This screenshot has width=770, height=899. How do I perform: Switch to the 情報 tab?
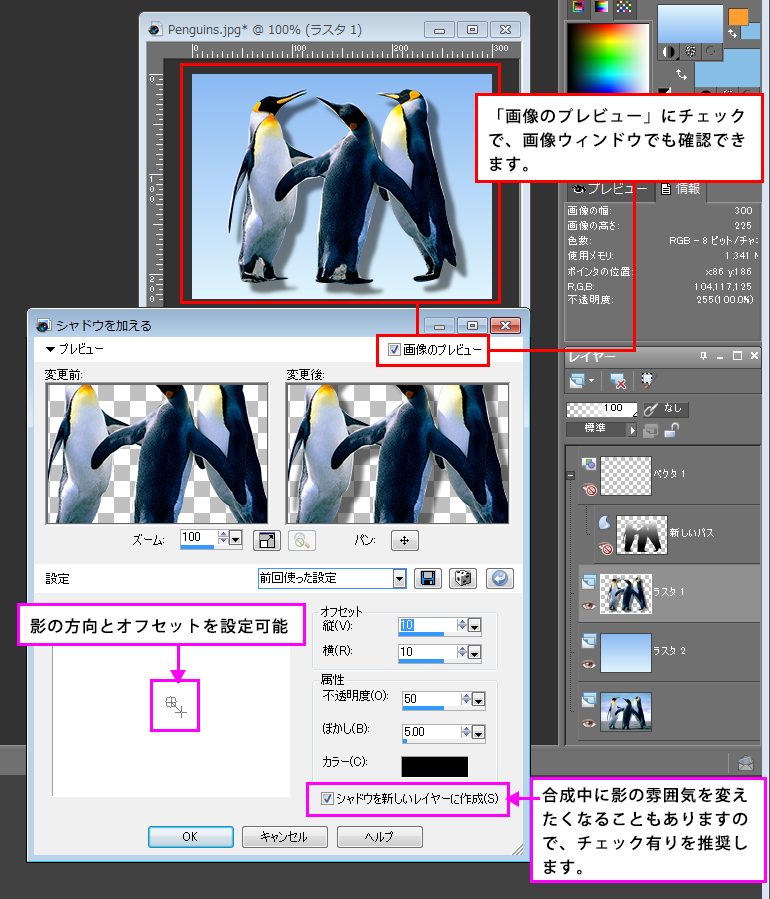681,189
